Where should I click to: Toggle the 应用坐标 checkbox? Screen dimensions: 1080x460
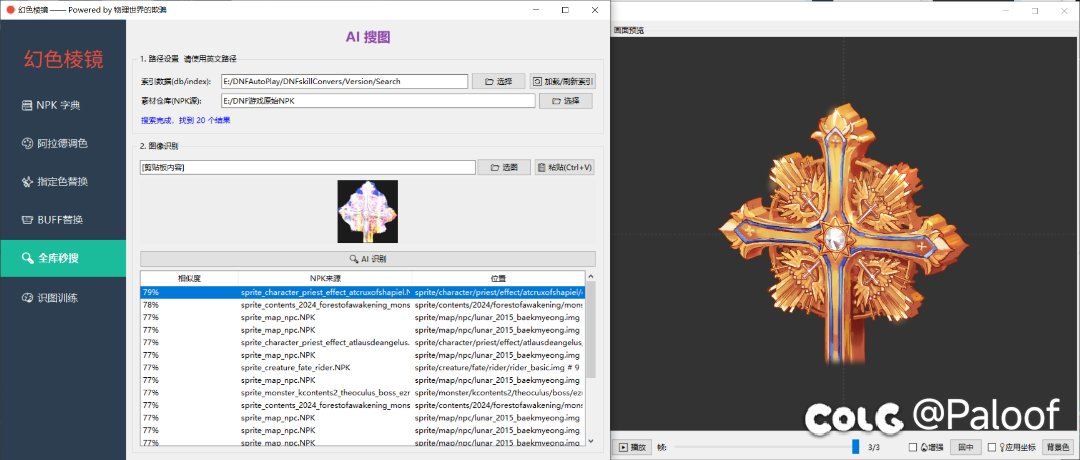991,447
